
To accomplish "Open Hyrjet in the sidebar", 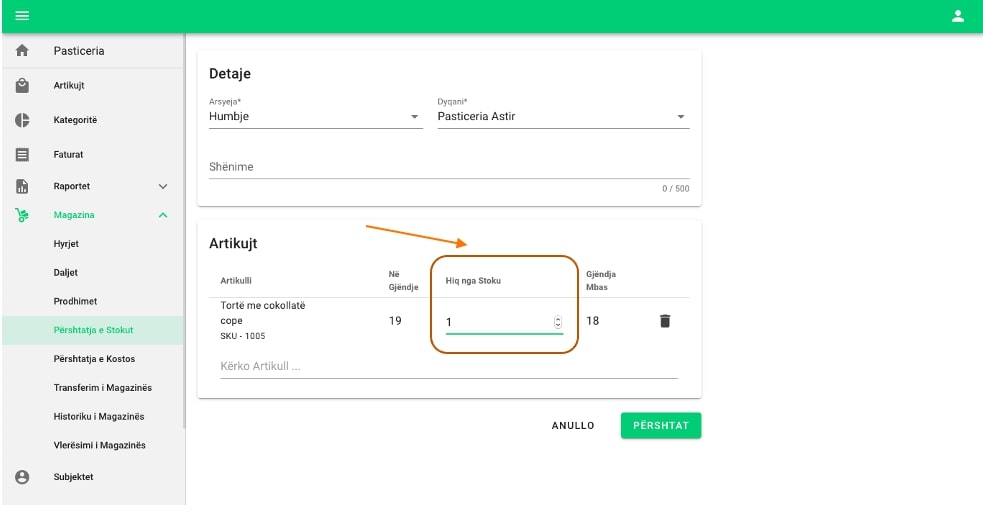I will point(66,244).
